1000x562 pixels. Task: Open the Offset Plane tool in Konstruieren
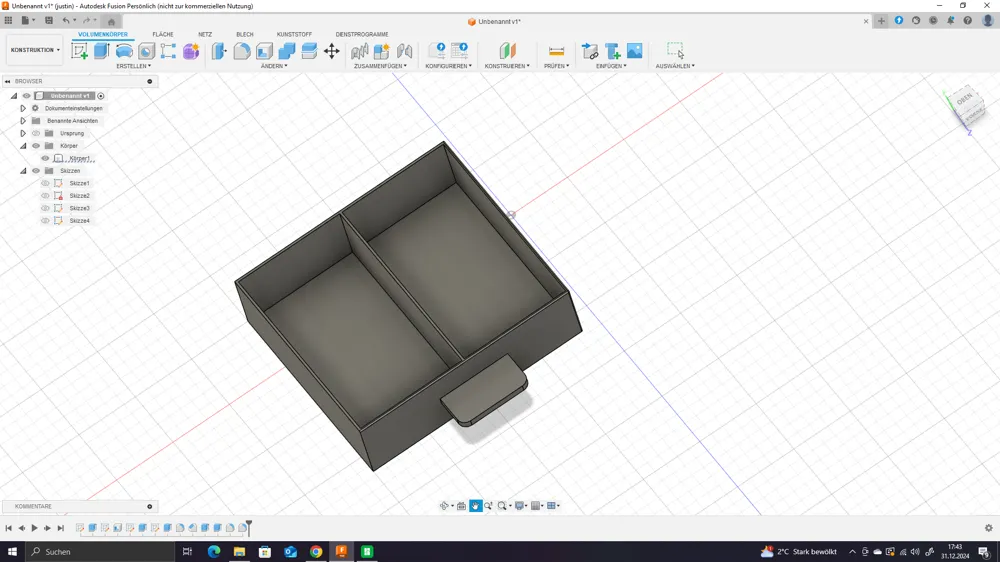coord(507,51)
